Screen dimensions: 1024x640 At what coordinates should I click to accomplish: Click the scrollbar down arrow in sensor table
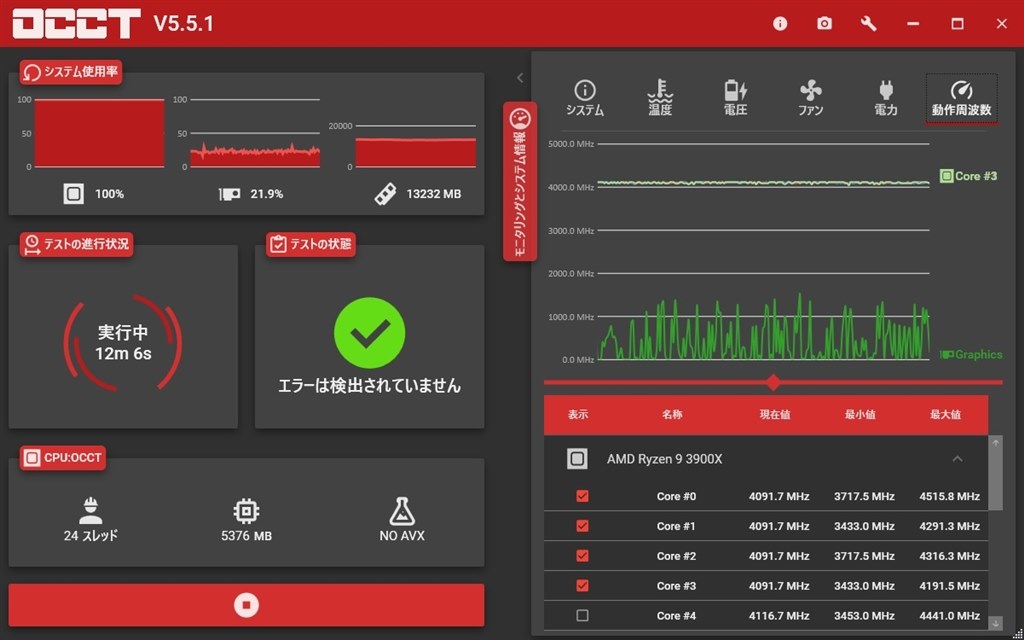tap(995, 622)
